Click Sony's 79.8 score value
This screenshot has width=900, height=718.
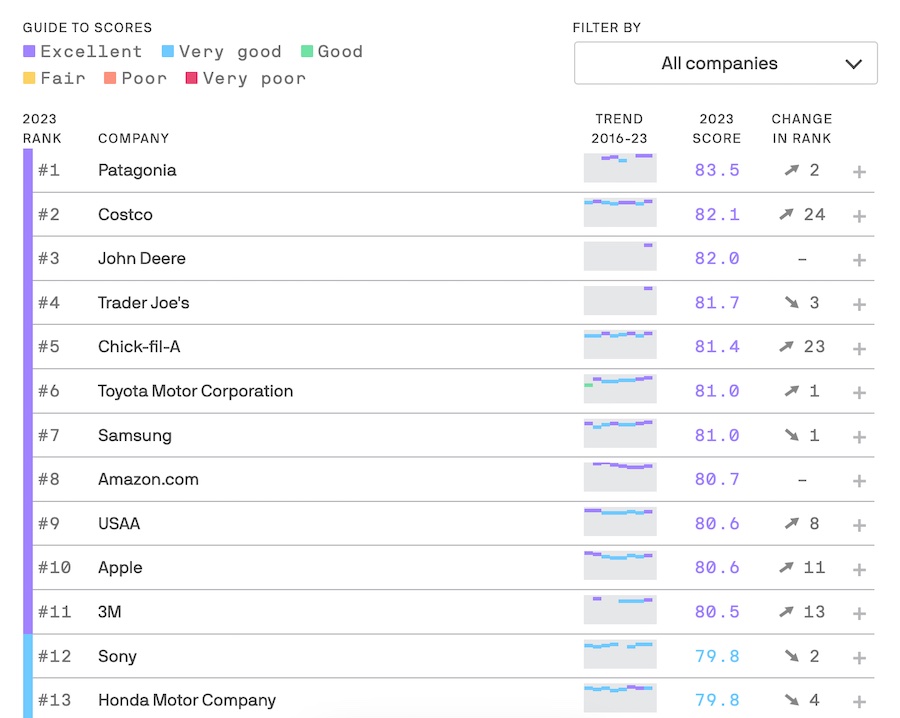tap(716, 656)
